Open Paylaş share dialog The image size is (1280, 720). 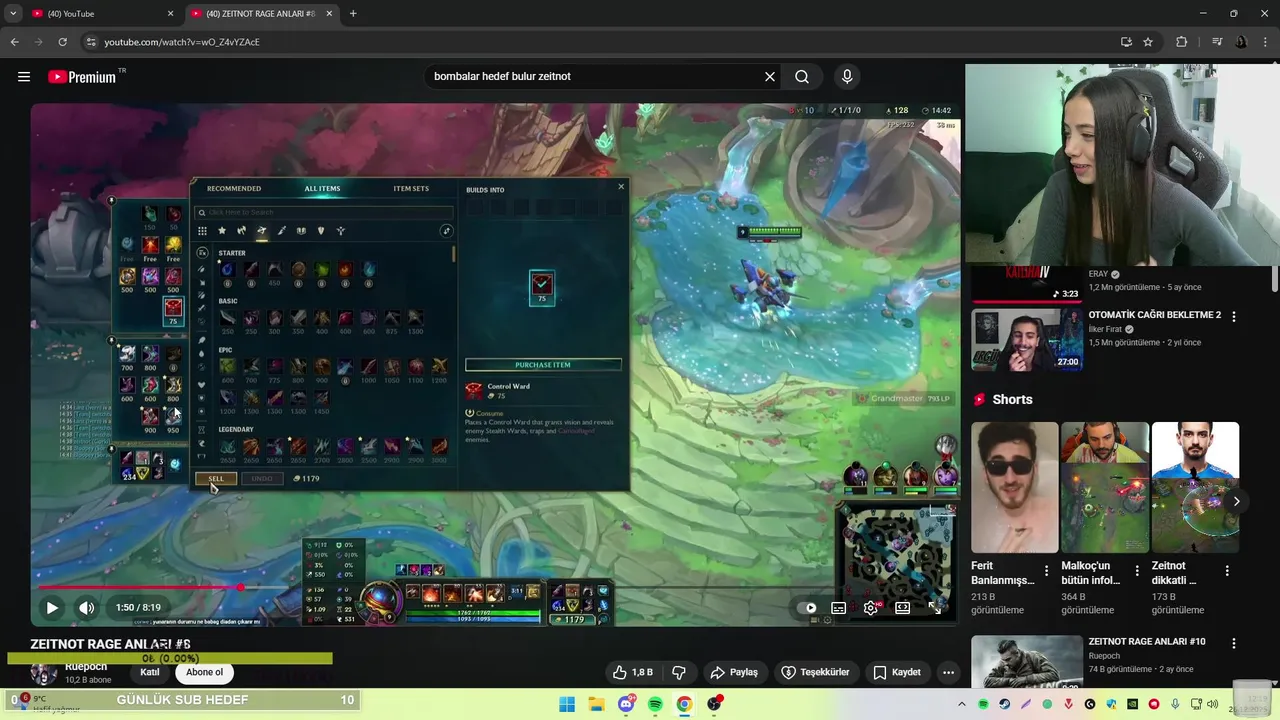coord(734,672)
